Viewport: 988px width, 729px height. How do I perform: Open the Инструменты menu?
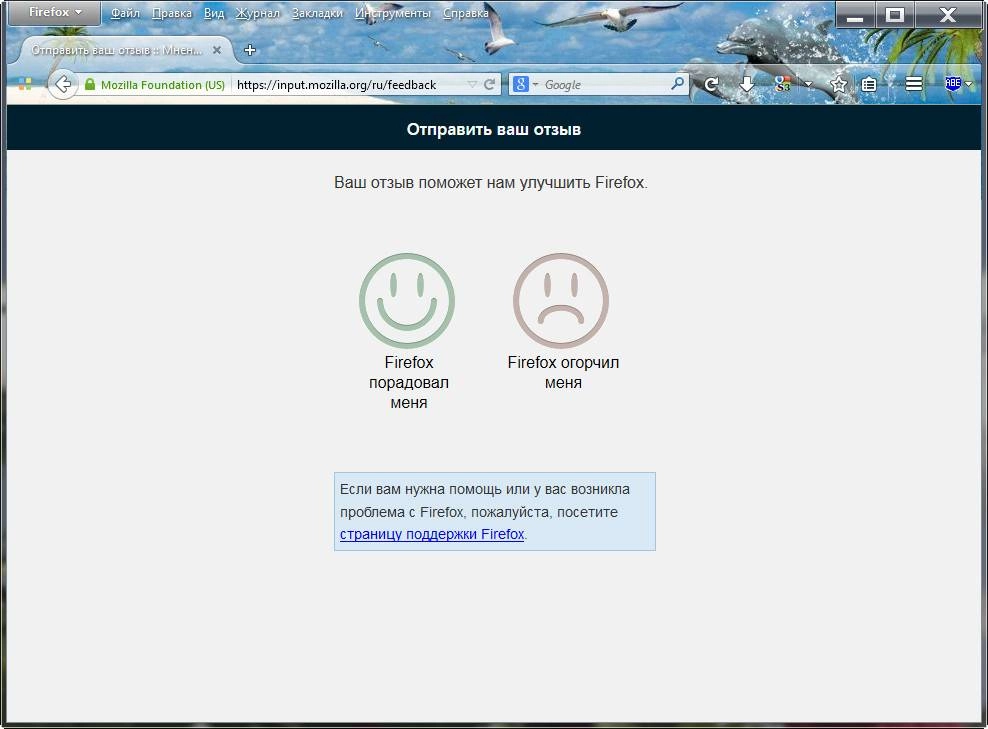pos(393,13)
